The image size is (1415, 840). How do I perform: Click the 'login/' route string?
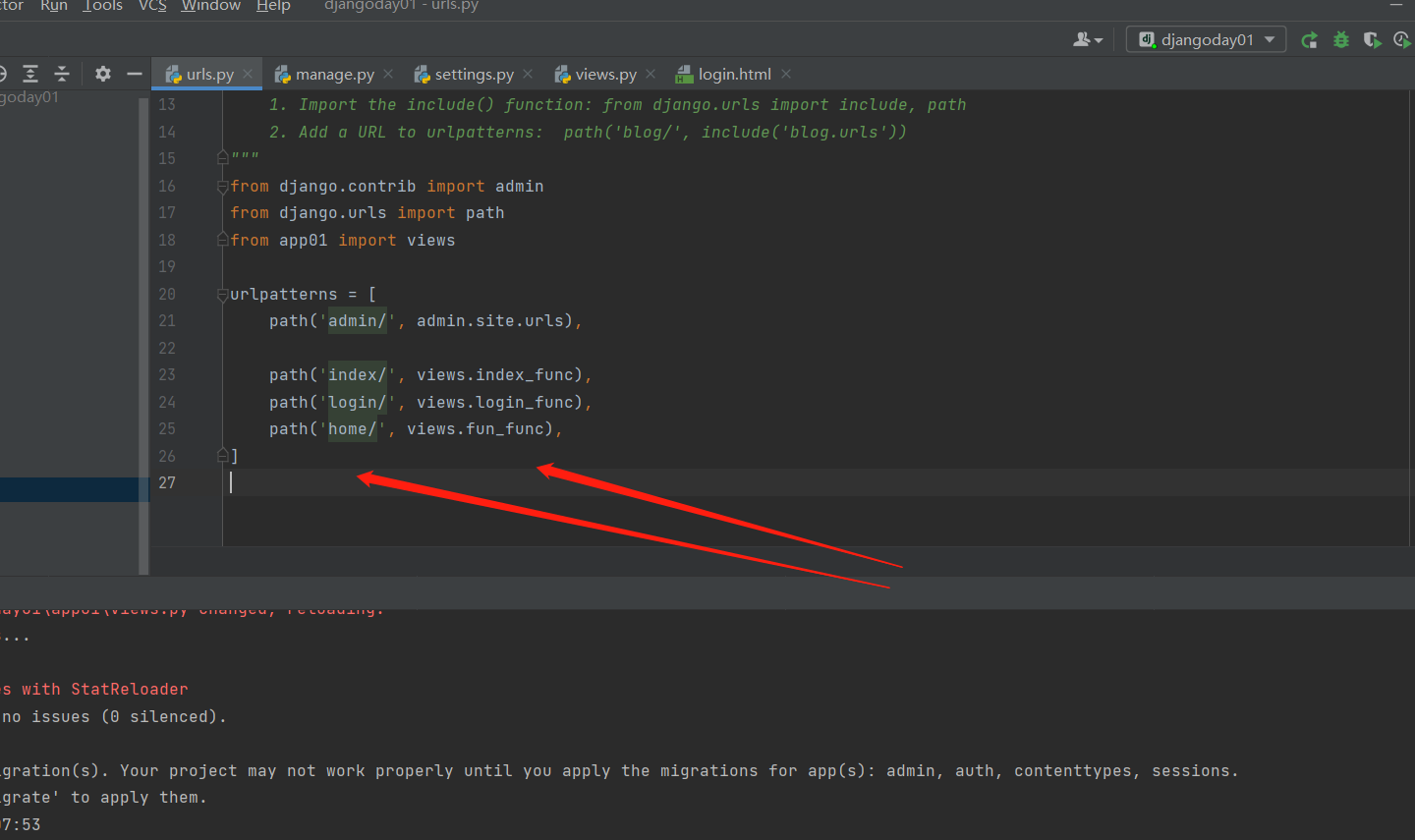click(x=358, y=403)
